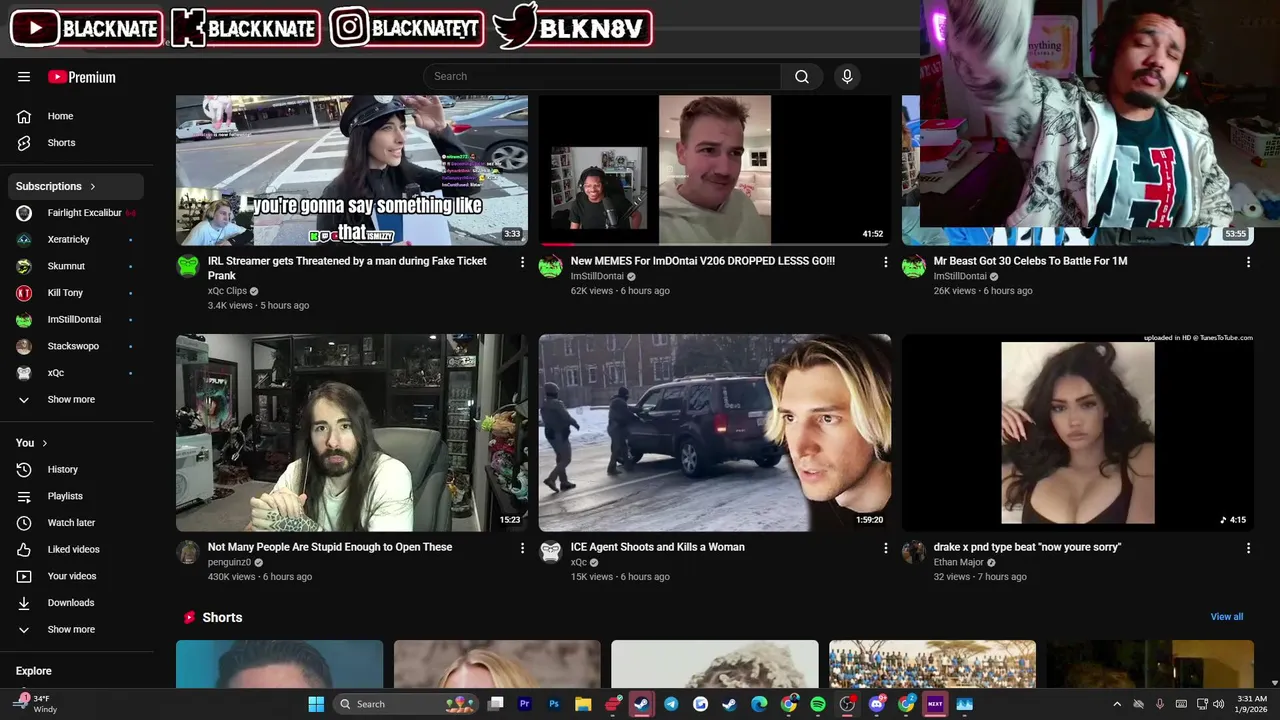Viewport: 1280px width, 720px height.
Task: Click Ethan Major channel name
Action: [959, 562]
